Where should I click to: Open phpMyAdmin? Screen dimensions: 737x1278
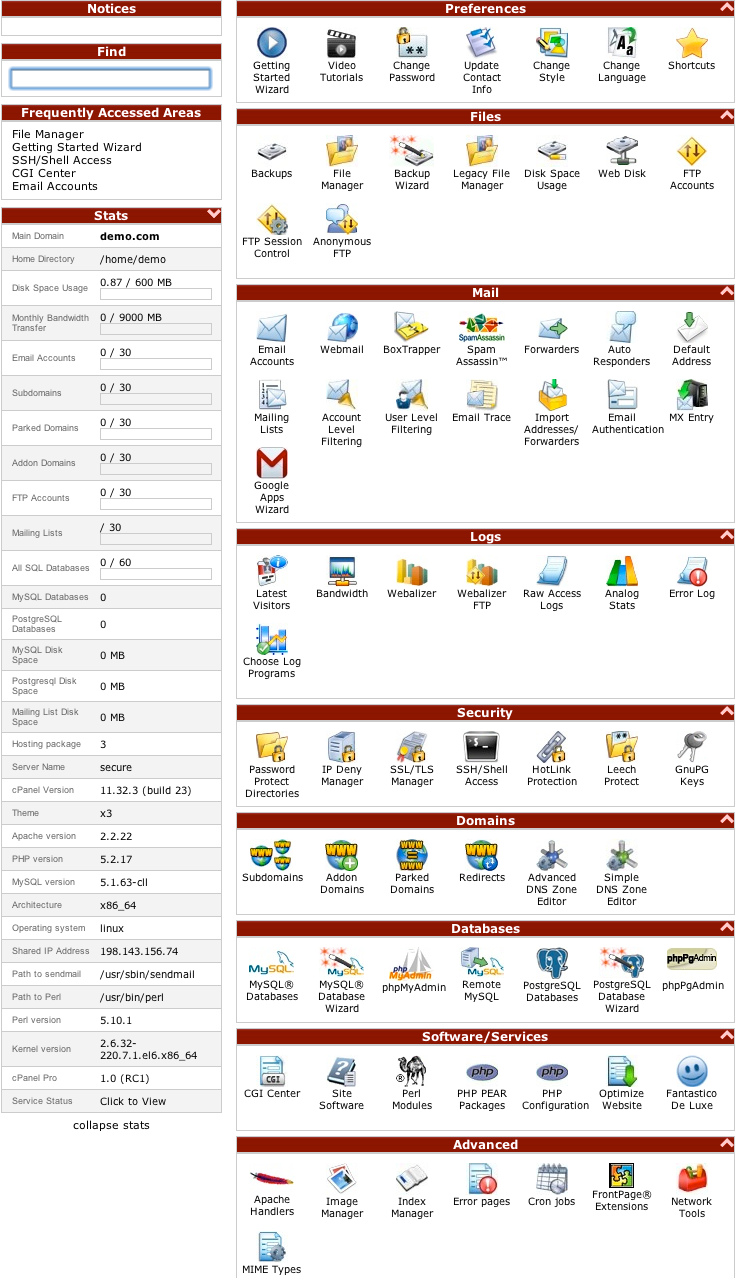coord(412,965)
